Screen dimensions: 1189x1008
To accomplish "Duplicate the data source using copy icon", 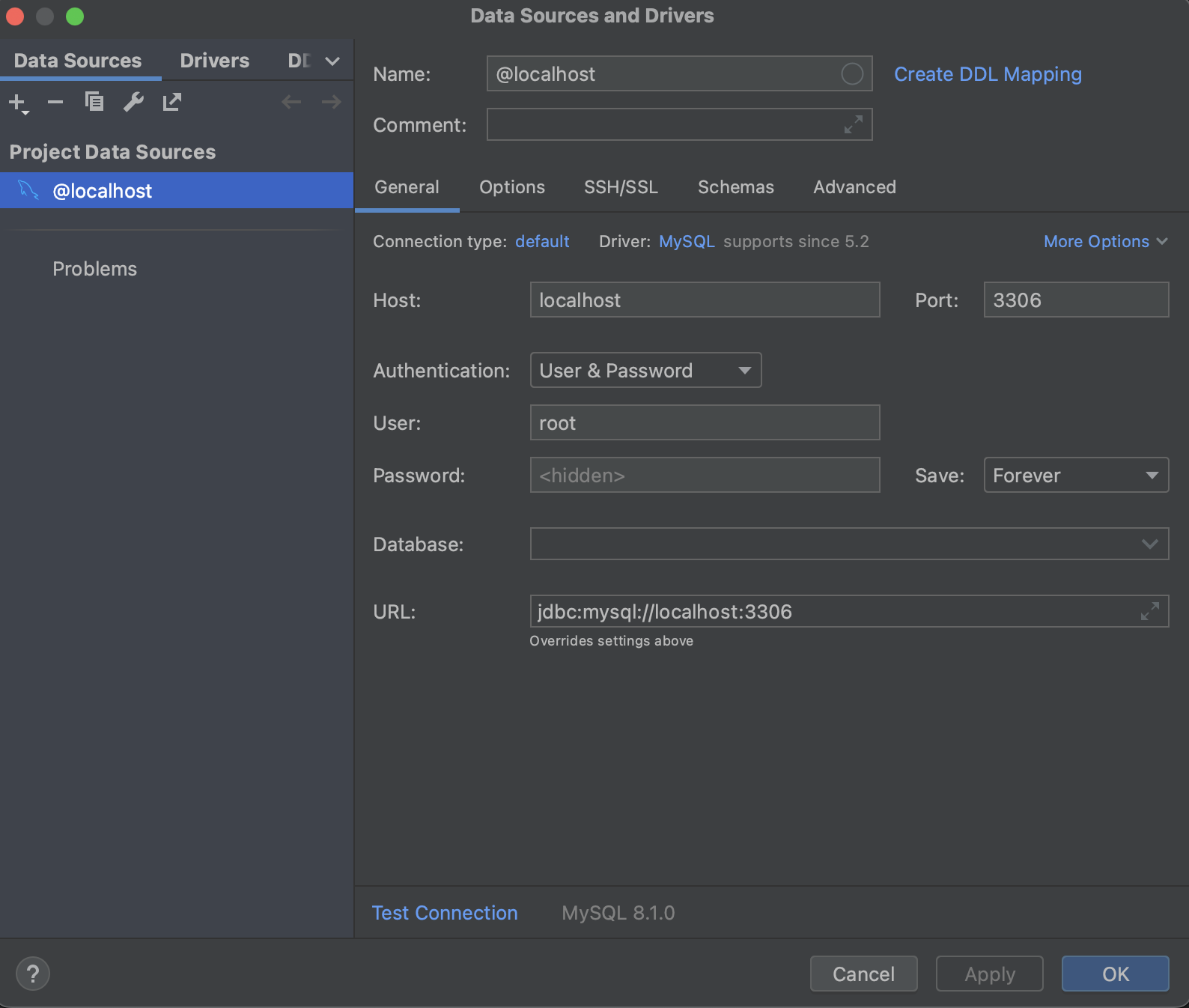I will [x=94, y=101].
